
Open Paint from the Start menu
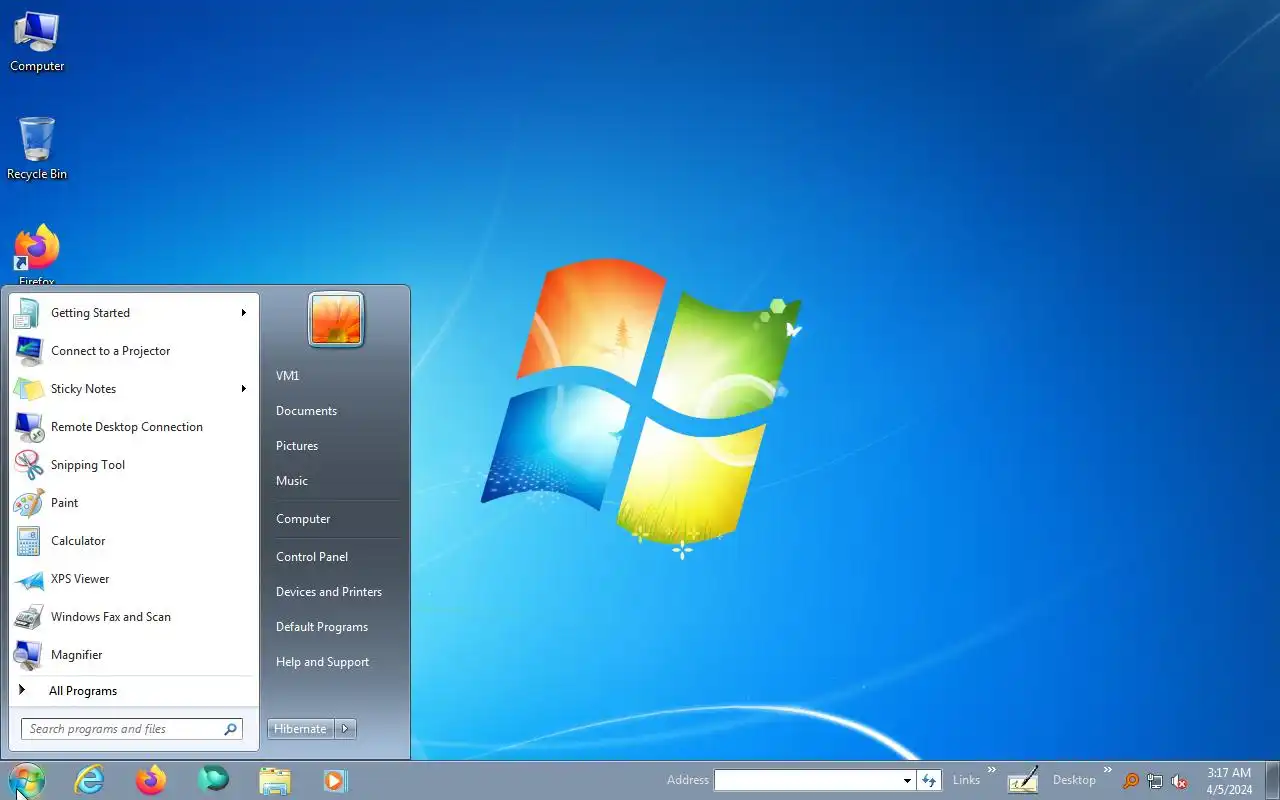134,503
